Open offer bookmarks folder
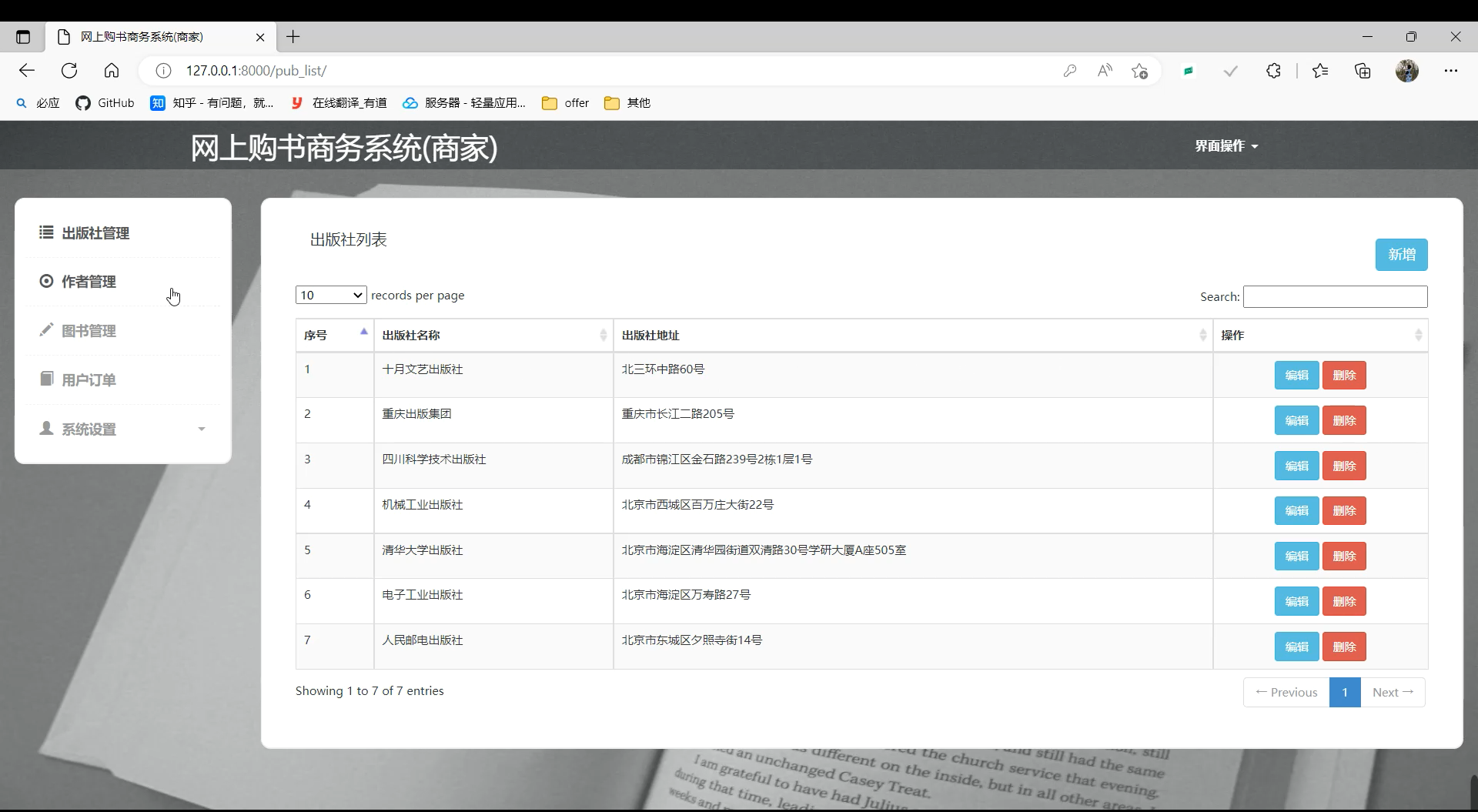Screen dimensions: 1478x812 coord(566,103)
